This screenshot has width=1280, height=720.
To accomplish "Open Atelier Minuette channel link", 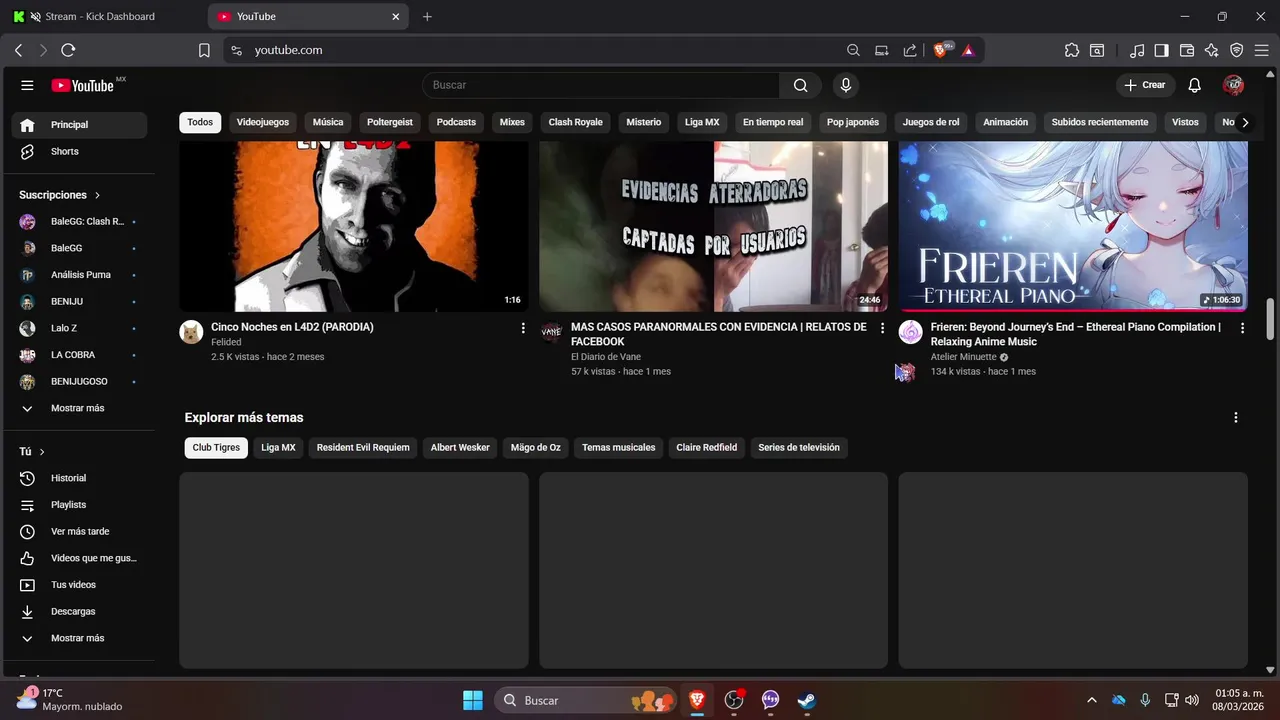I will (x=964, y=357).
